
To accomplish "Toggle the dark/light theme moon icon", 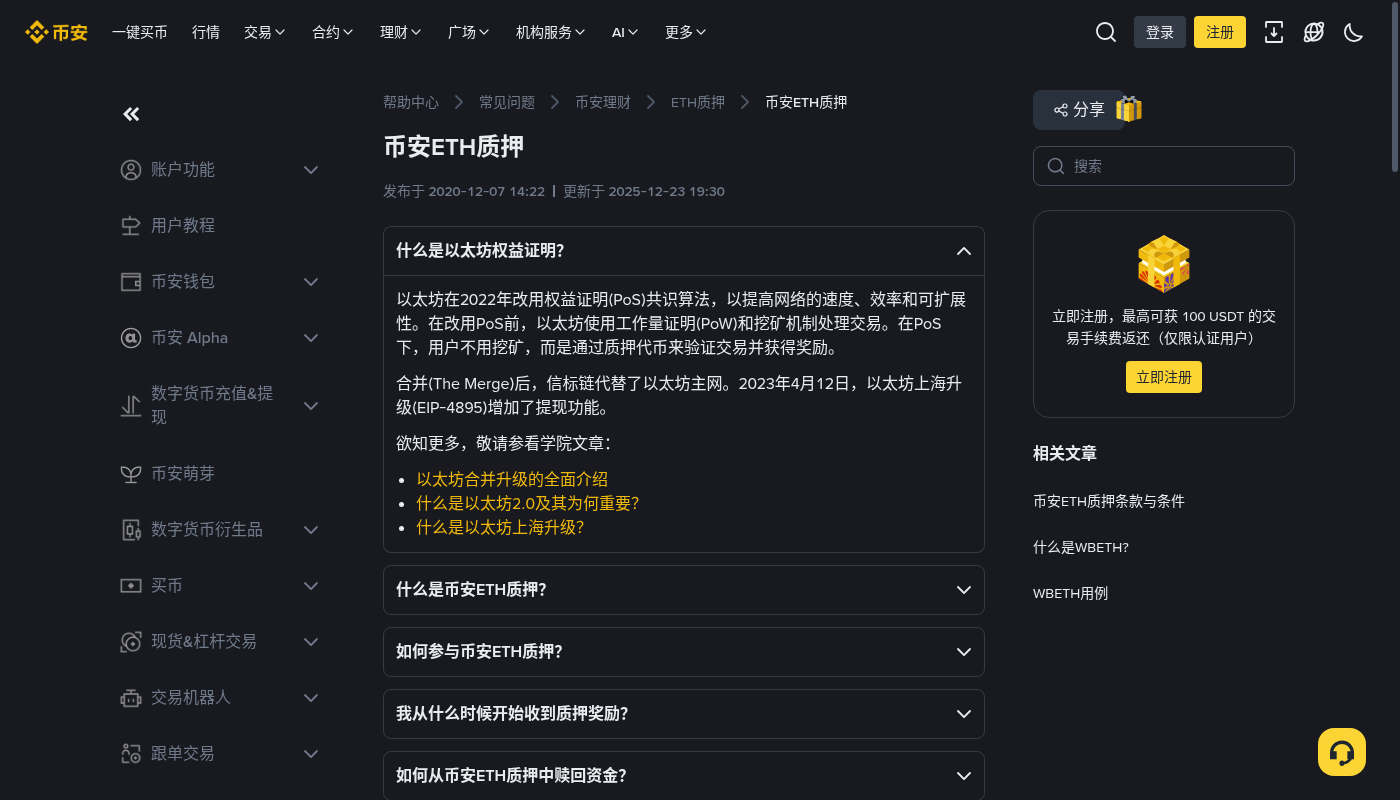I will [x=1354, y=32].
